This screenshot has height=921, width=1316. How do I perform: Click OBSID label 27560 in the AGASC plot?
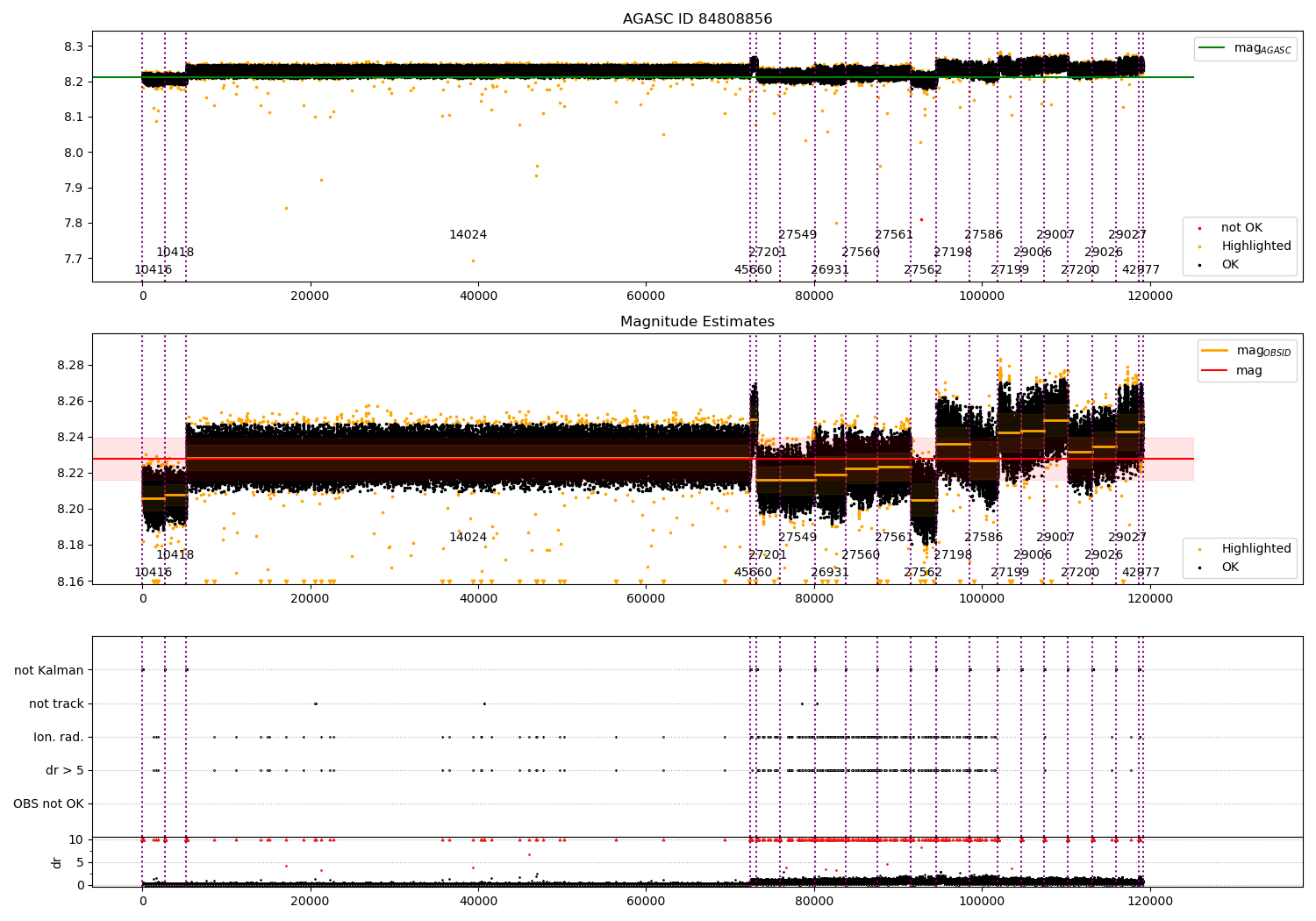coord(861,253)
